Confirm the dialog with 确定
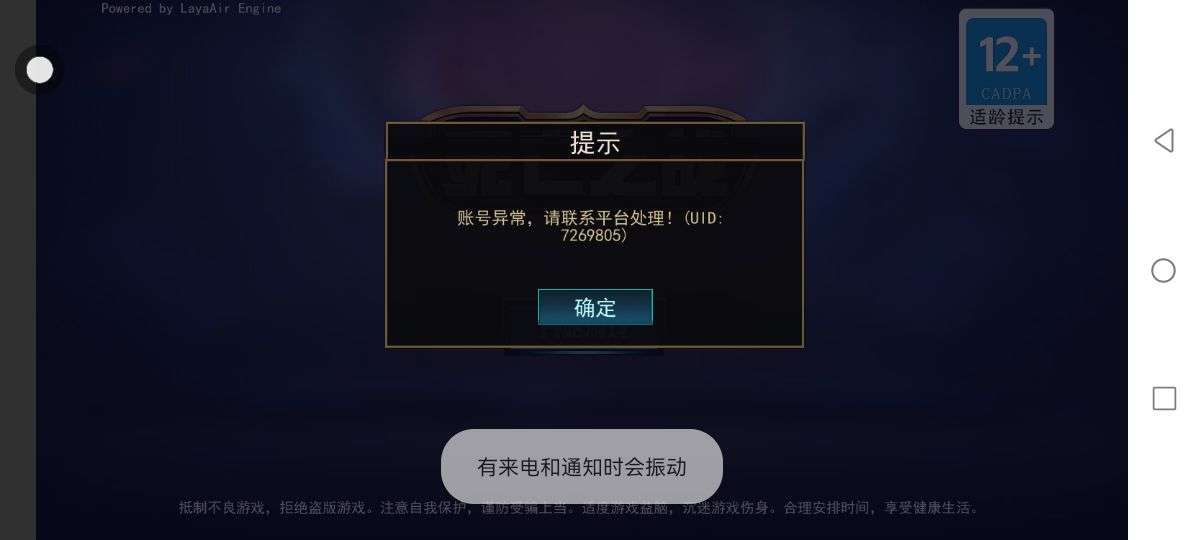 (595, 307)
